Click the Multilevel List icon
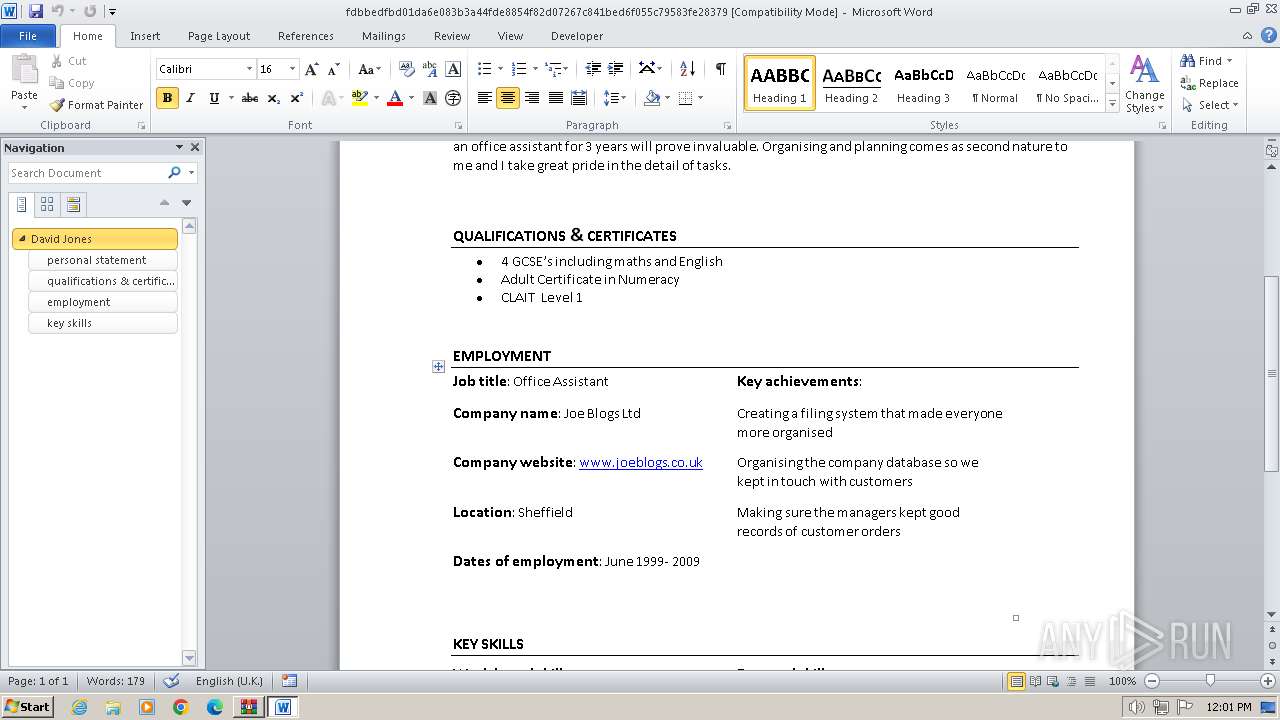The image size is (1280, 720). (553, 69)
